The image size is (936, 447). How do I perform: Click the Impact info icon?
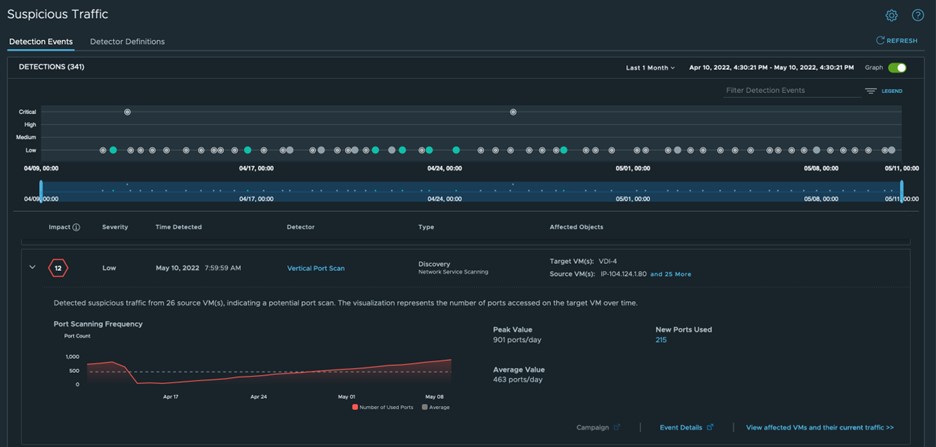coord(76,227)
